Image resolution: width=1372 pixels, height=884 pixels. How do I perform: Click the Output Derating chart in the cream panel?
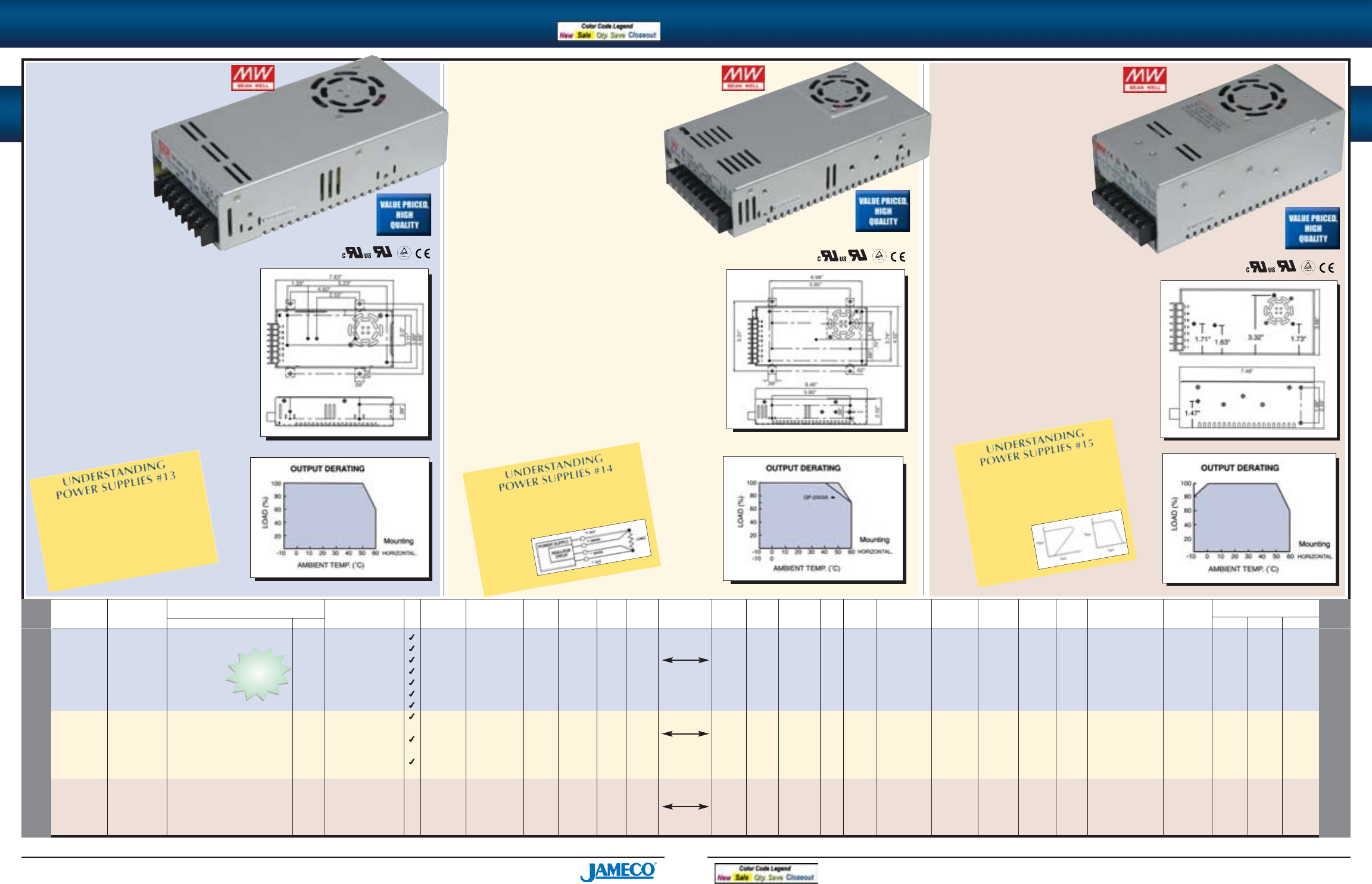813,518
